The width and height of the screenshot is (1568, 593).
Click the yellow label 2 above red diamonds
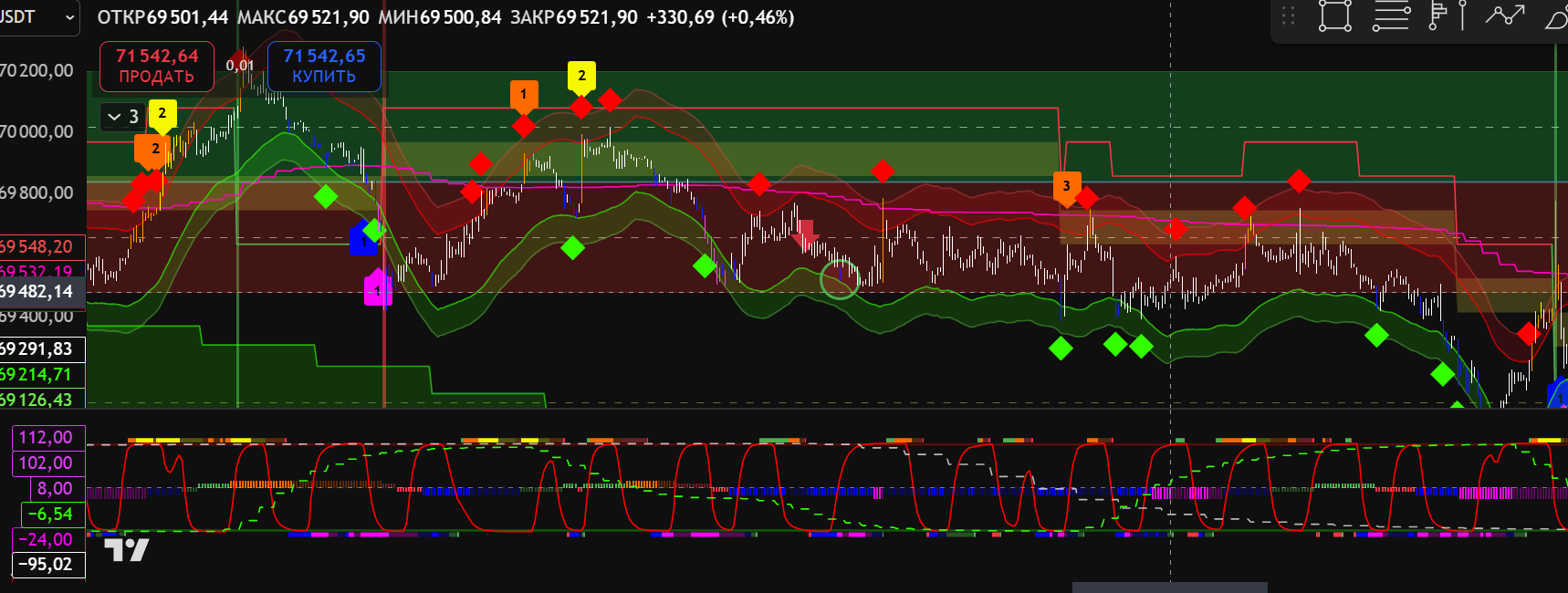pyautogui.click(x=581, y=77)
